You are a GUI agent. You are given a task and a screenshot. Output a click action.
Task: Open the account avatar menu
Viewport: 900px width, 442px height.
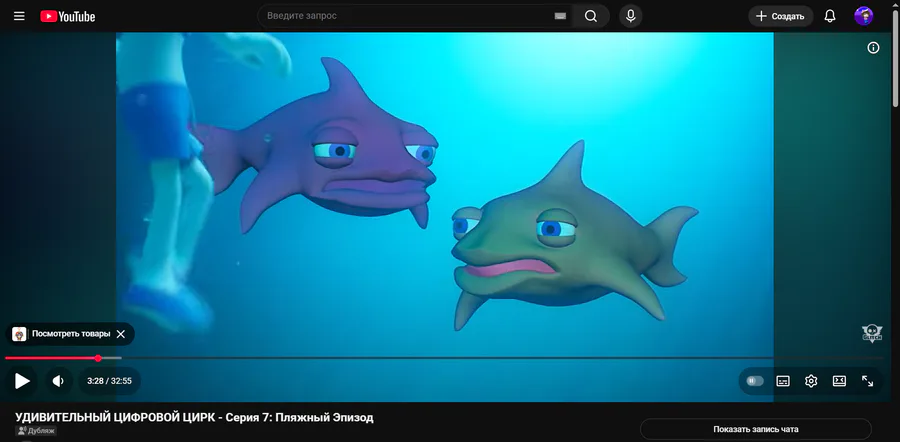tap(863, 16)
